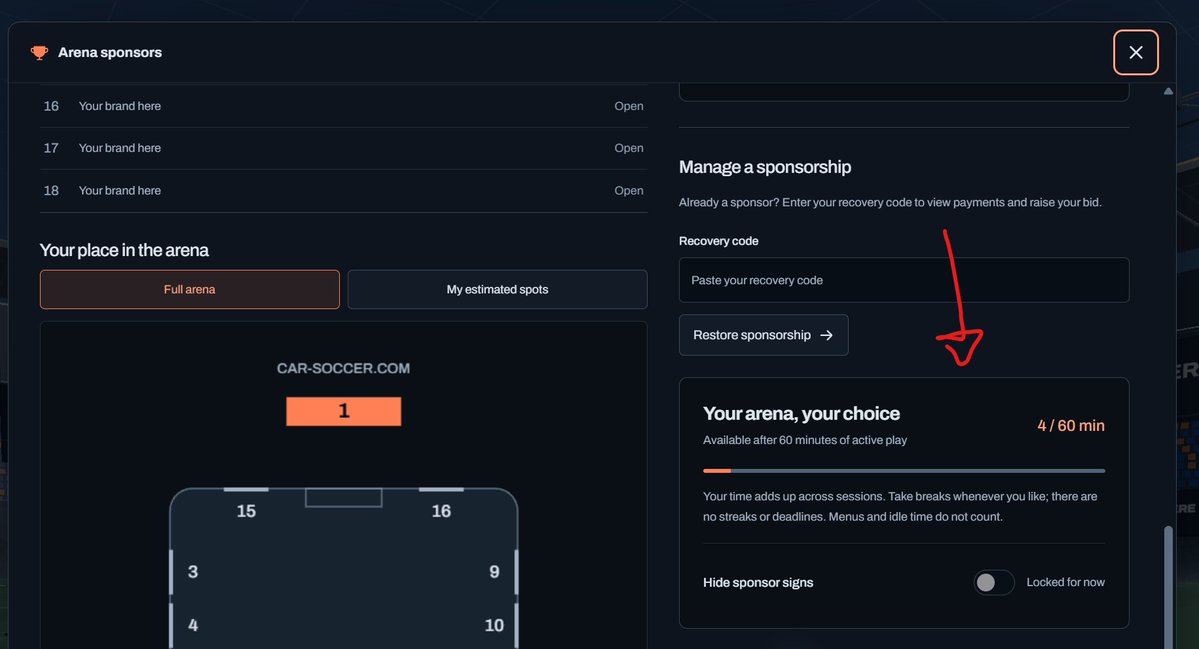The image size is (1199, 649).
Task: Focus the Paste your recovery code field
Action: tap(904, 280)
